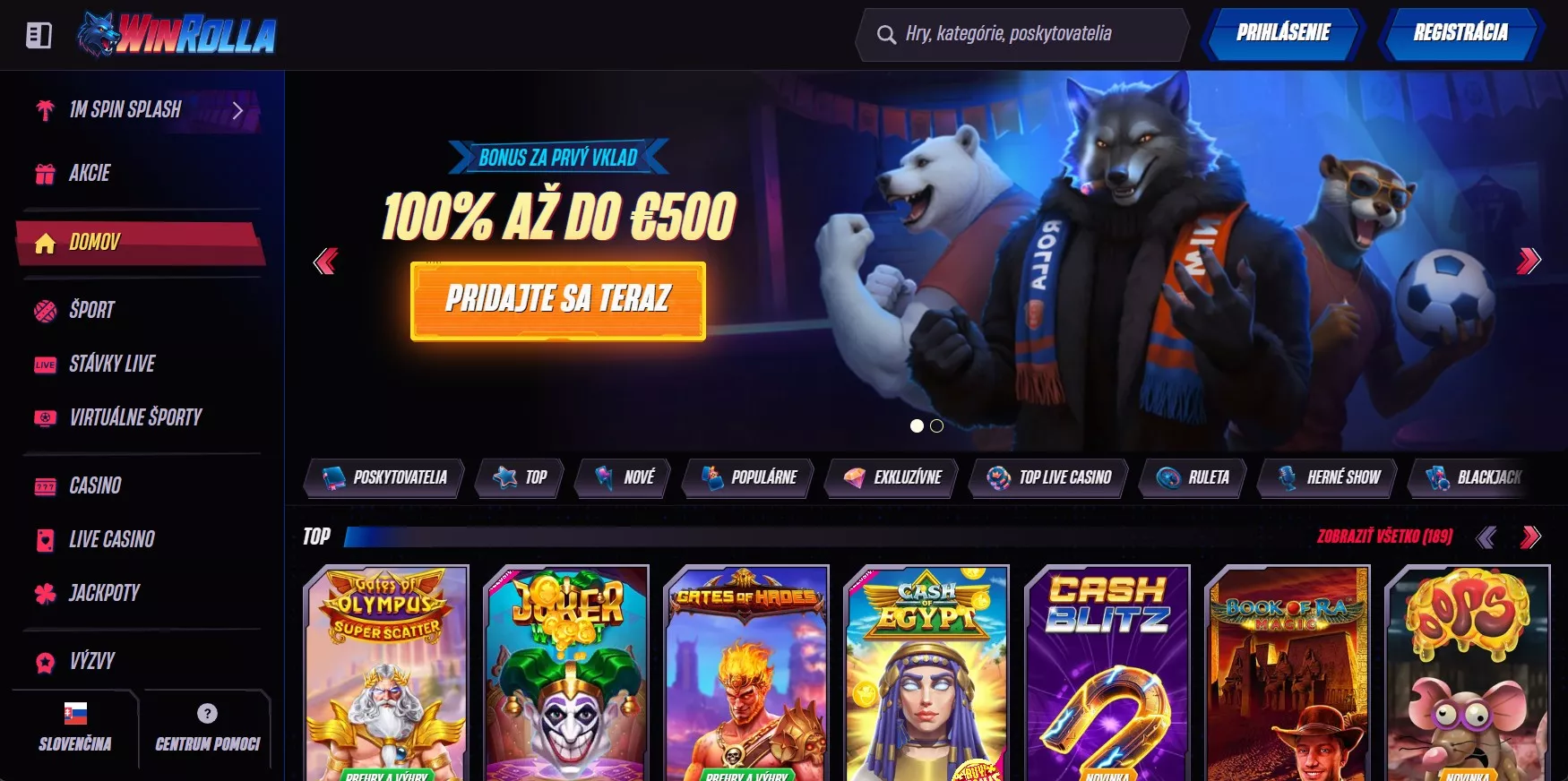Open Zobraziť všetko (189) link
1568x781 pixels.
tap(1384, 536)
